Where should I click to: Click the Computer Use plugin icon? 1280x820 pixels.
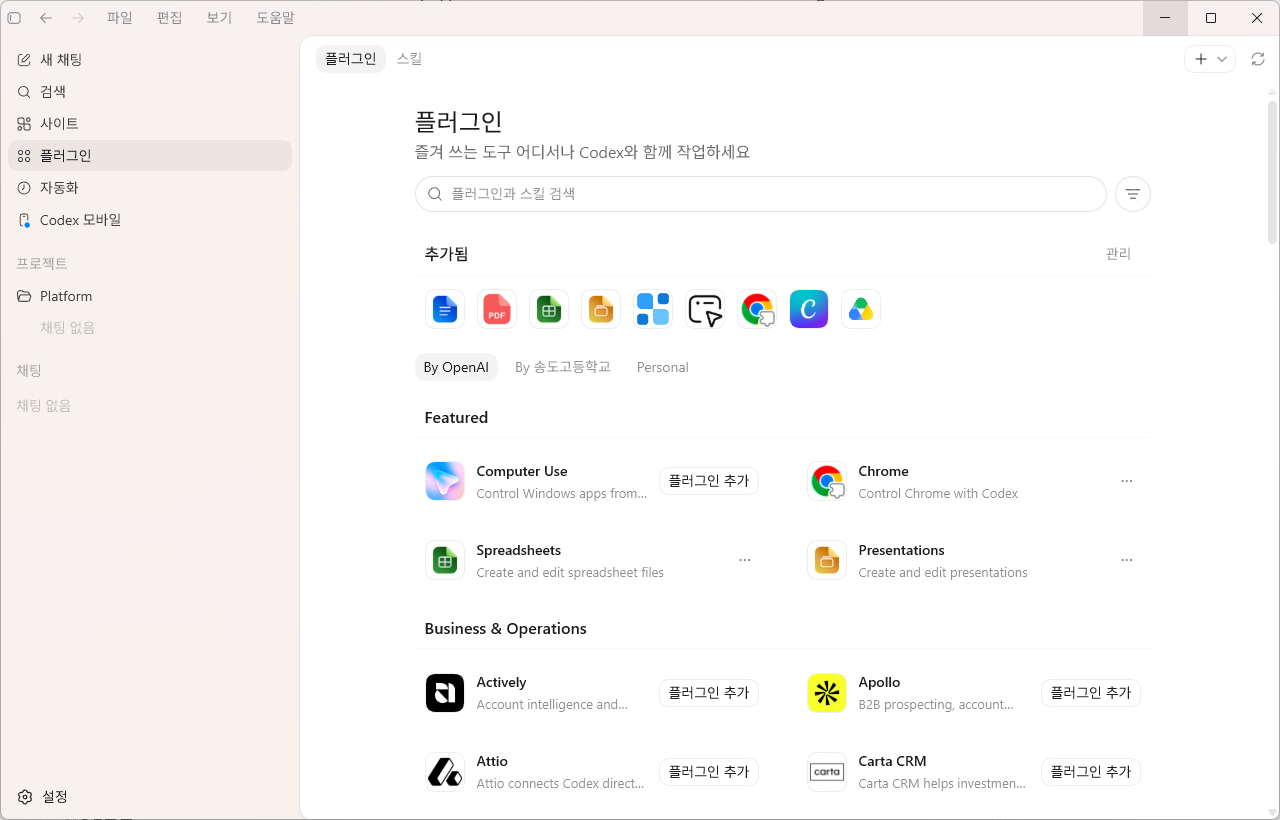pyautogui.click(x=445, y=481)
